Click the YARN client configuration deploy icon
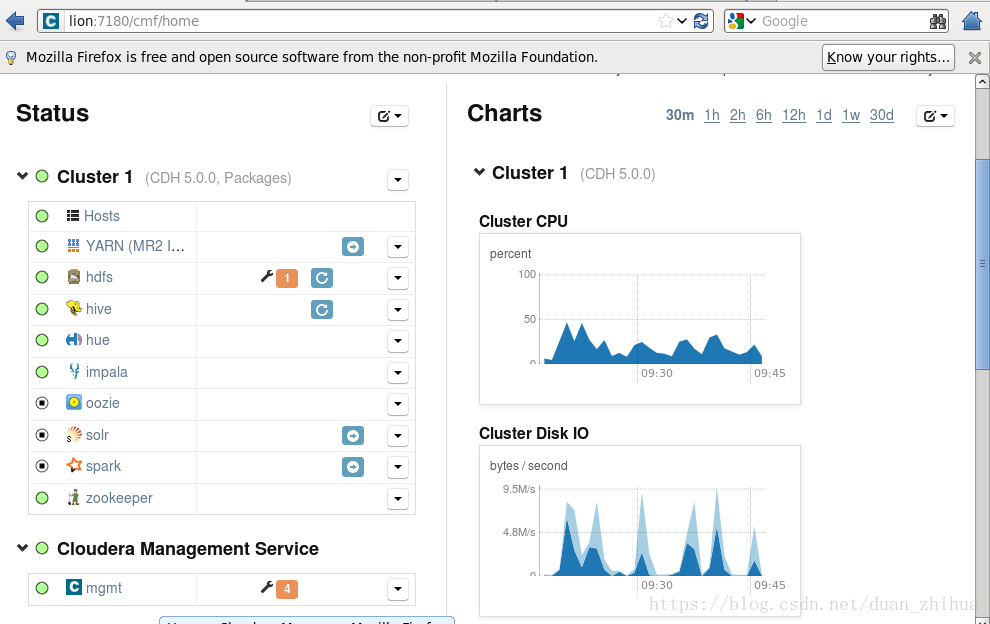Image resolution: width=990 pixels, height=624 pixels. point(353,246)
